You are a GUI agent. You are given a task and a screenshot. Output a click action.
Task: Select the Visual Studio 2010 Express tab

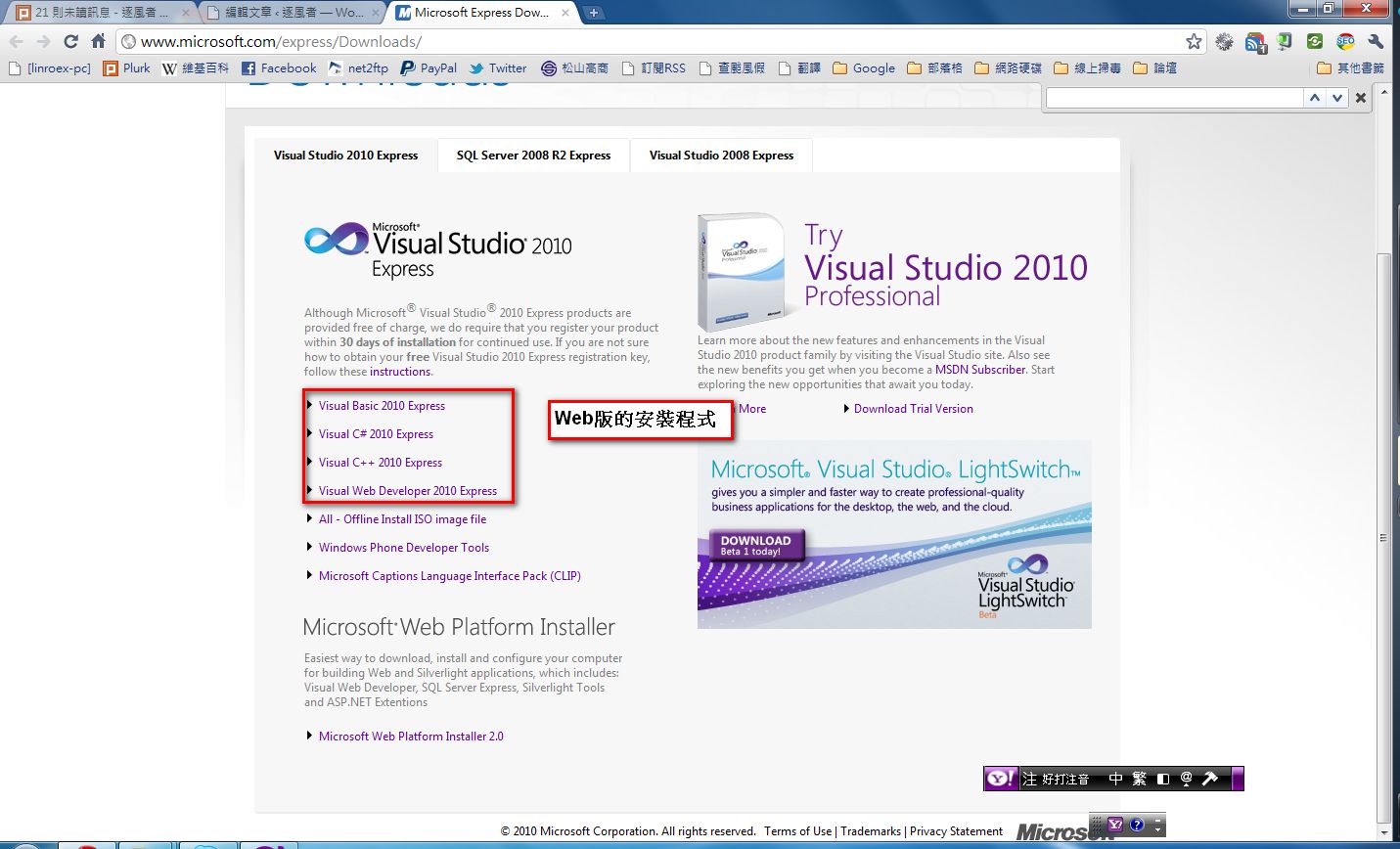click(345, 155)
